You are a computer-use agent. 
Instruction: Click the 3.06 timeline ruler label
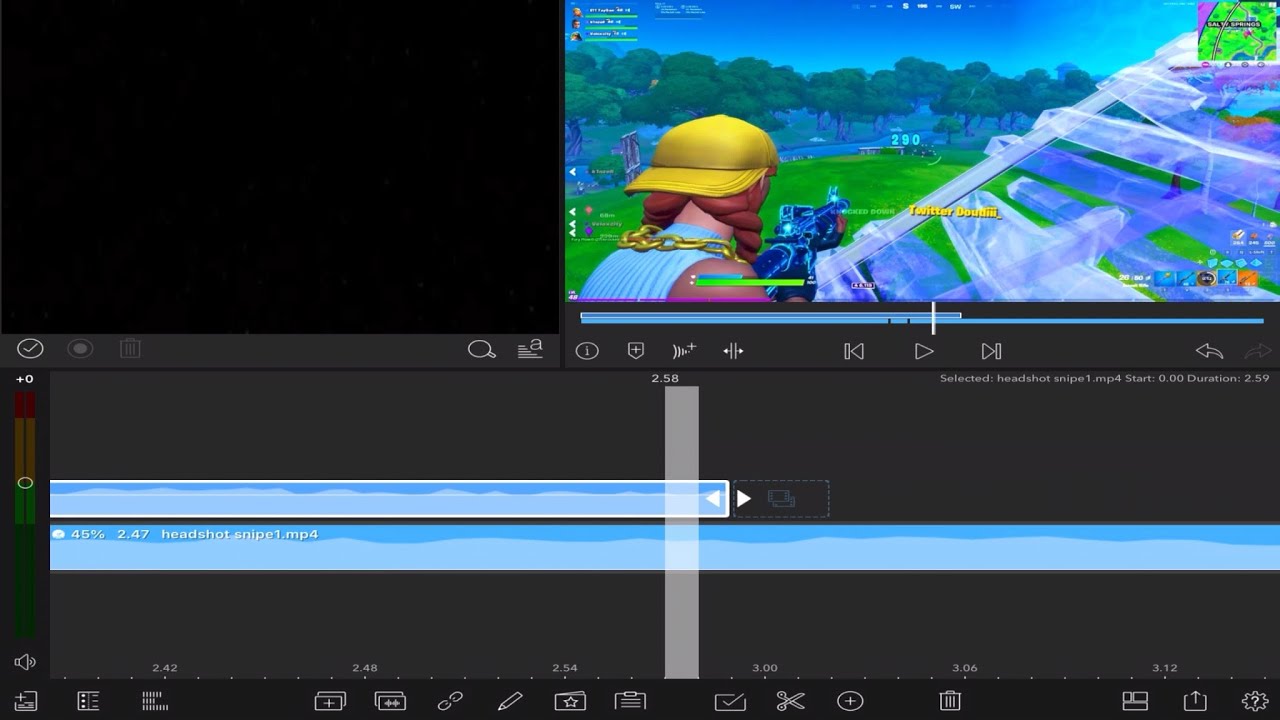(965, 667)
